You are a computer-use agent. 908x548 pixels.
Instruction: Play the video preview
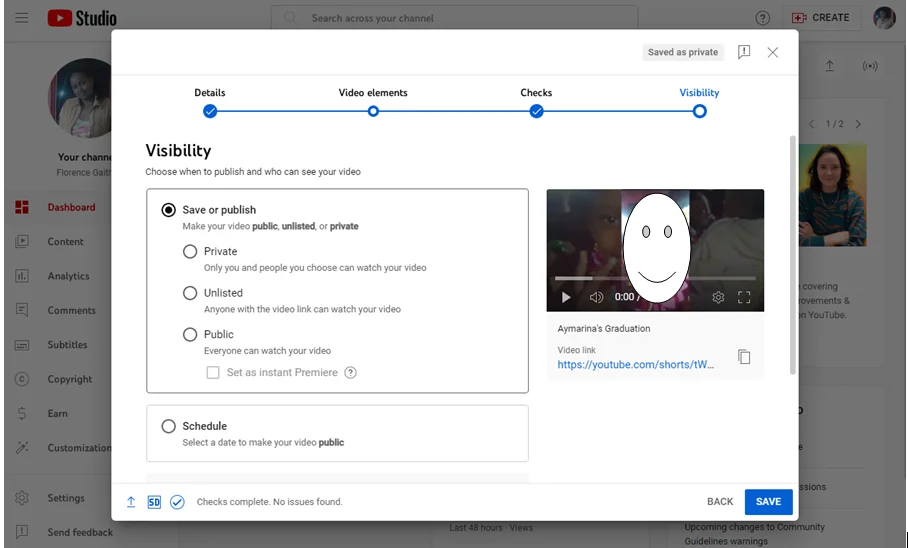[x=566, y=297]
